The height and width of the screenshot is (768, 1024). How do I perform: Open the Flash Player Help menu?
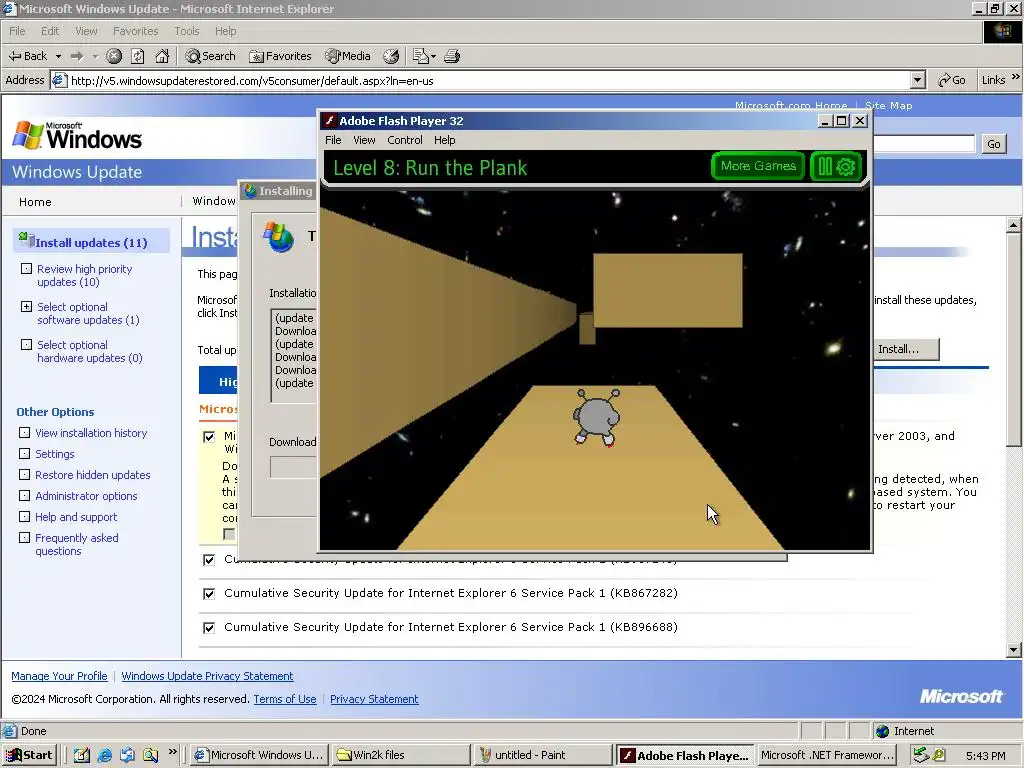point(444,140)
